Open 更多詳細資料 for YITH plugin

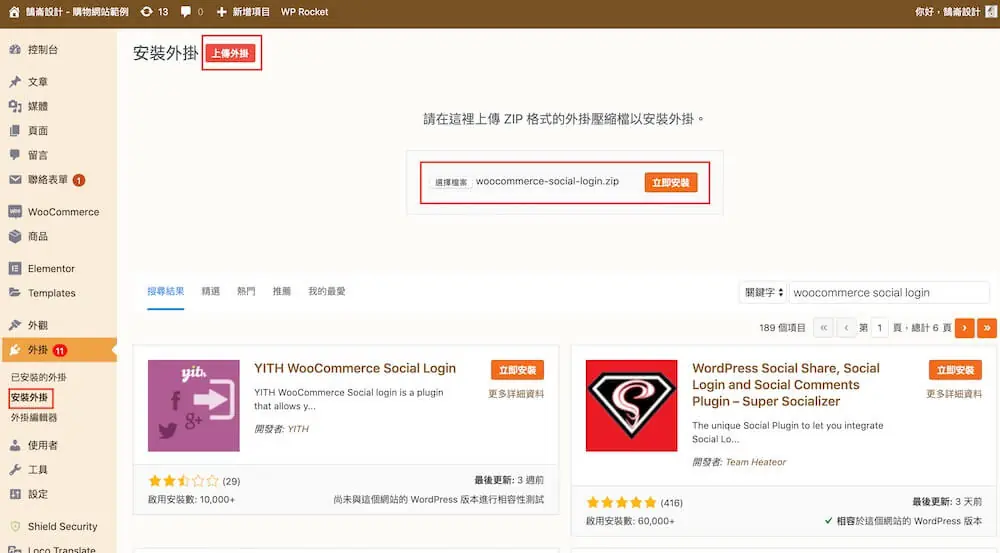[516, 394]
